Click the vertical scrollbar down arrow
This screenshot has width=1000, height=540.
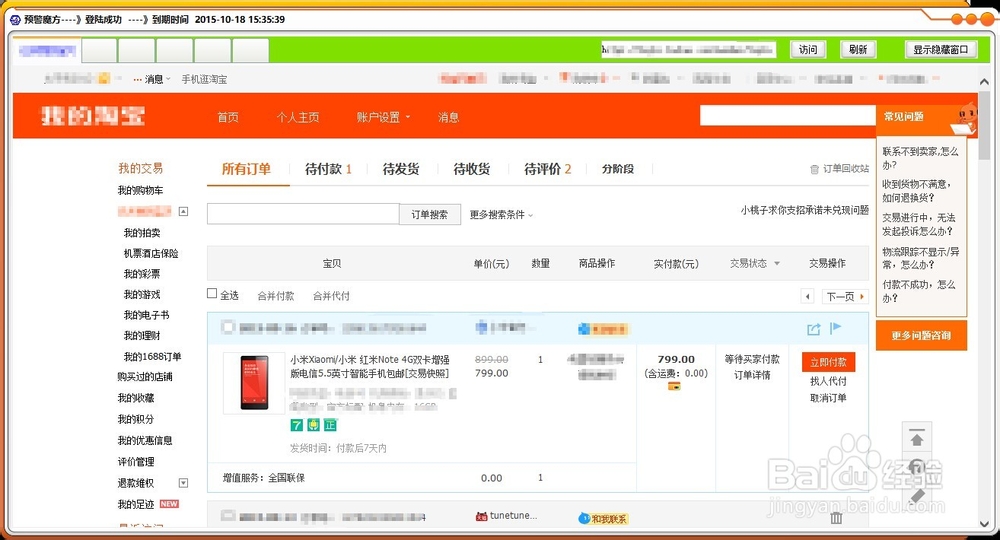pyautogui.click(x=984, y=524)
